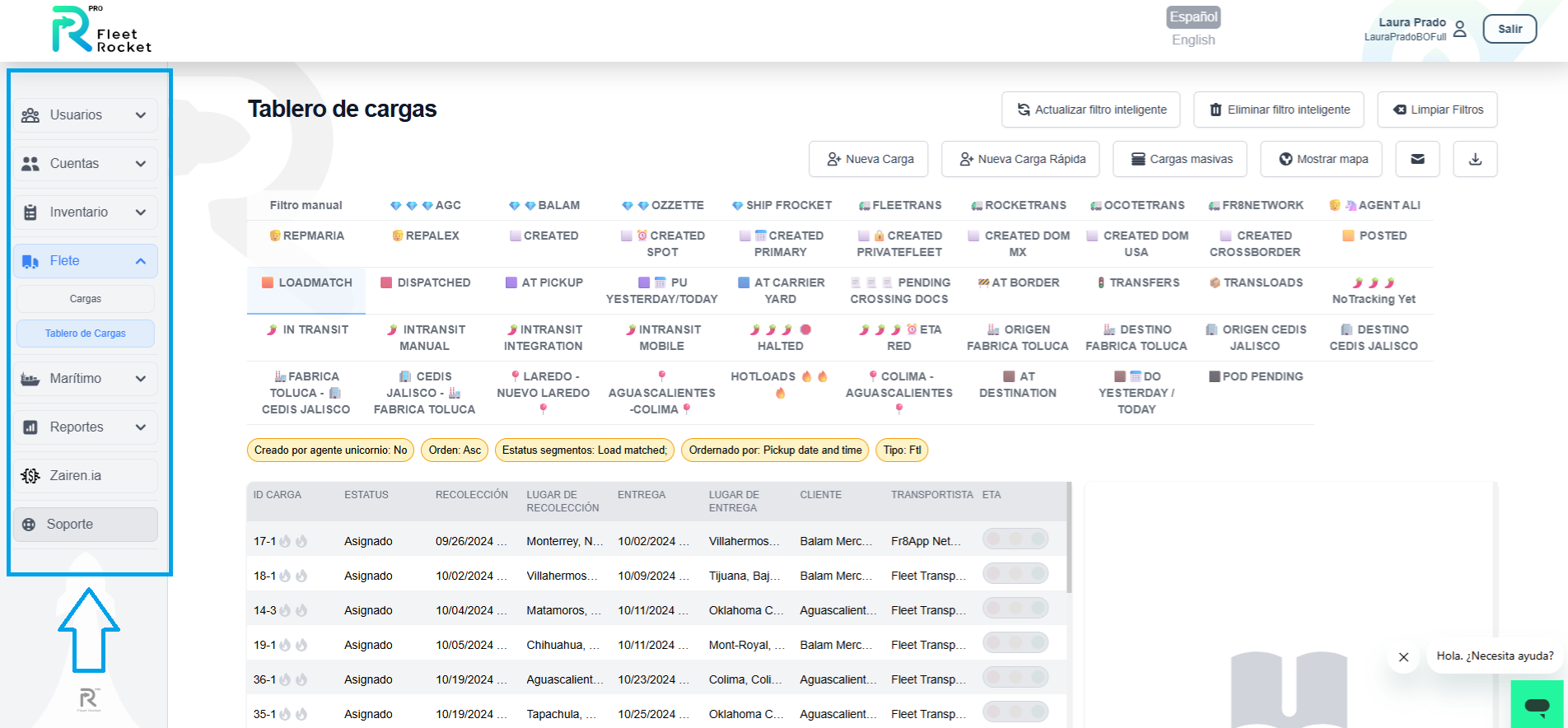Click the flame icons on load 14-3
Viewport: 1568px width, 728px height.
click(293, 610)
